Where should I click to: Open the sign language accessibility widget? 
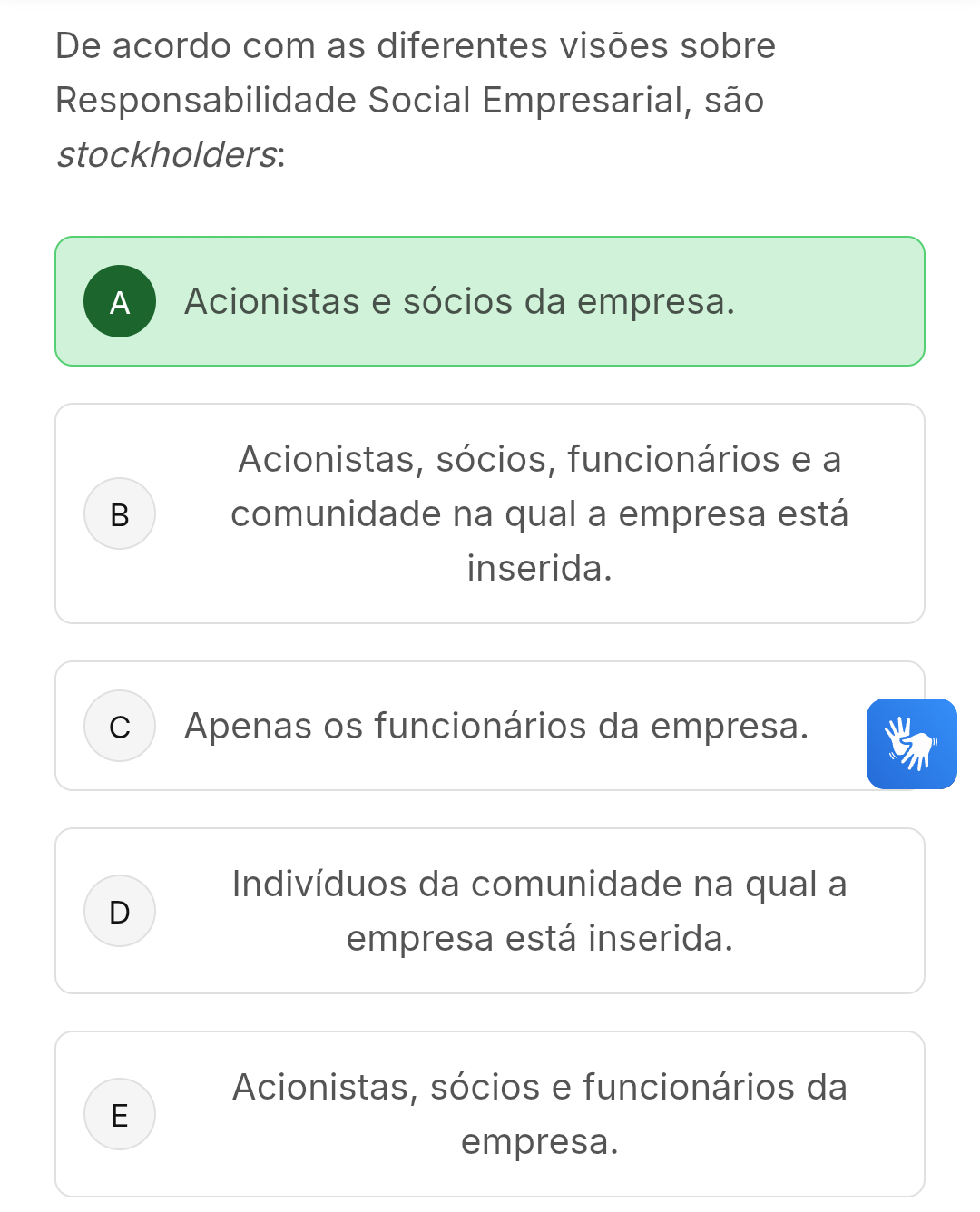911,744
